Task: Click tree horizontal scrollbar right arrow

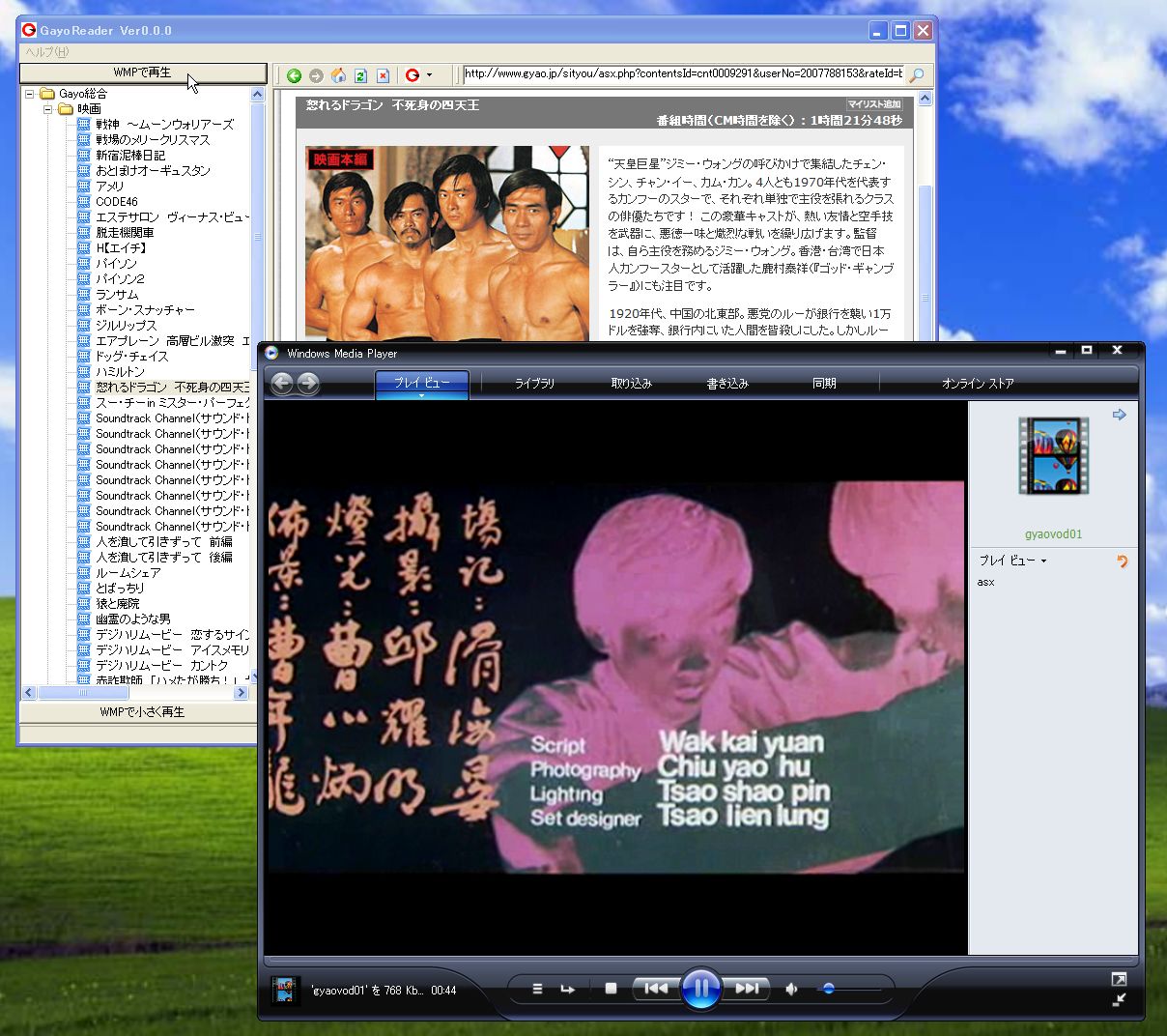Action: pyautogui.click(x=242, y=693)
